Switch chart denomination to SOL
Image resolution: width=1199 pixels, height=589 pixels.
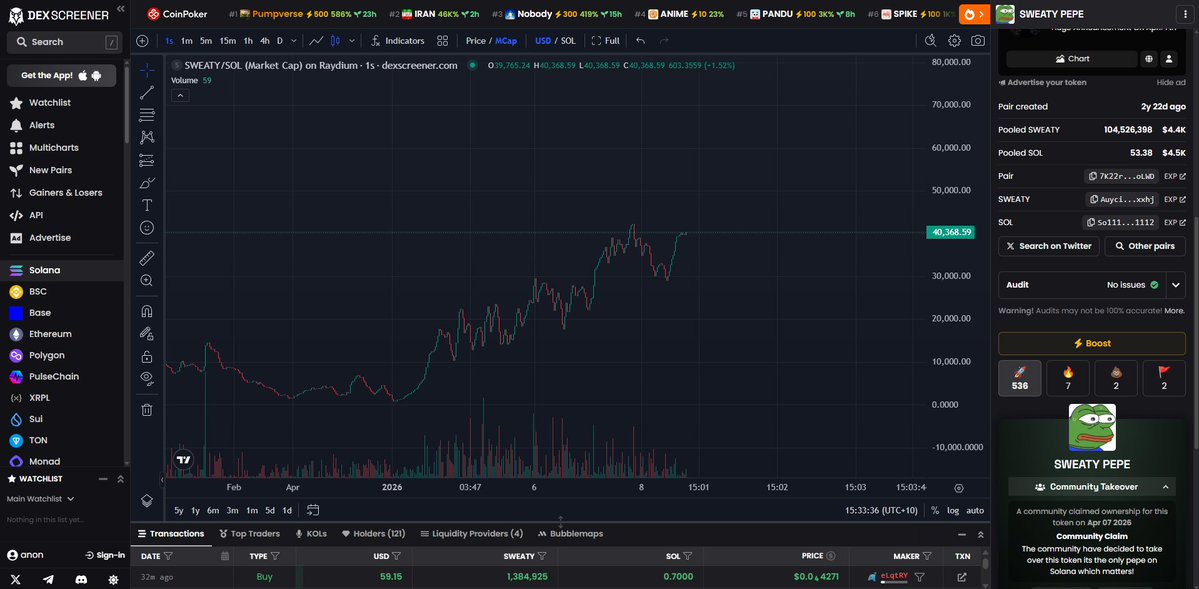(x=568, y=41)
